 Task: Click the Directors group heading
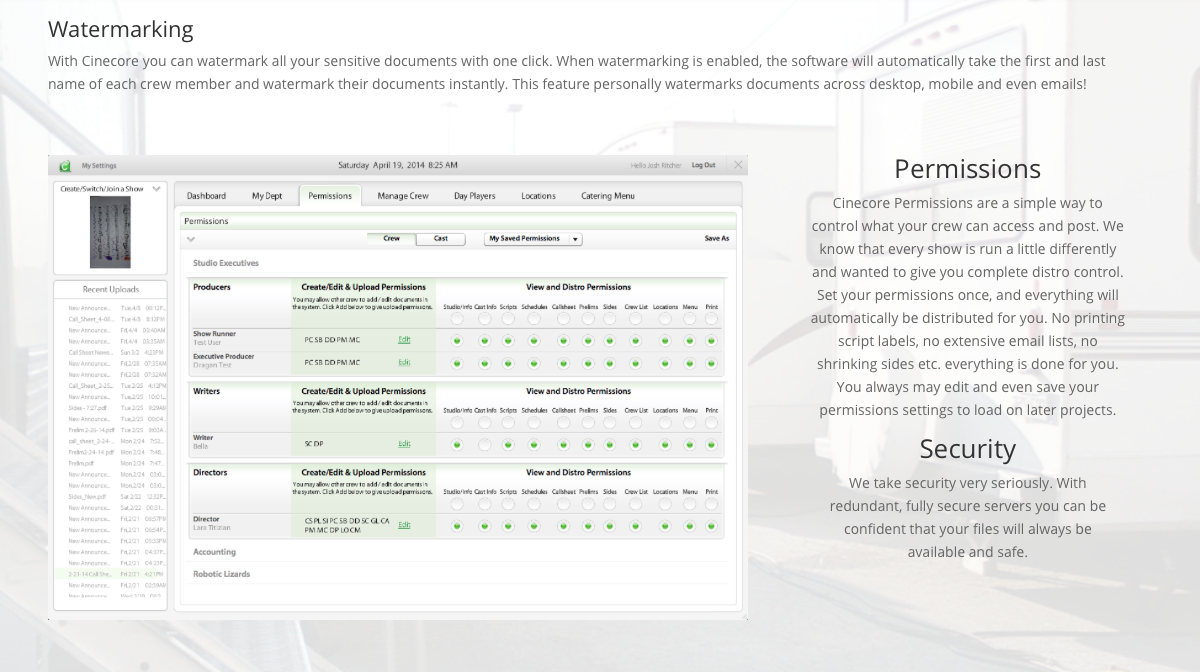210,472
